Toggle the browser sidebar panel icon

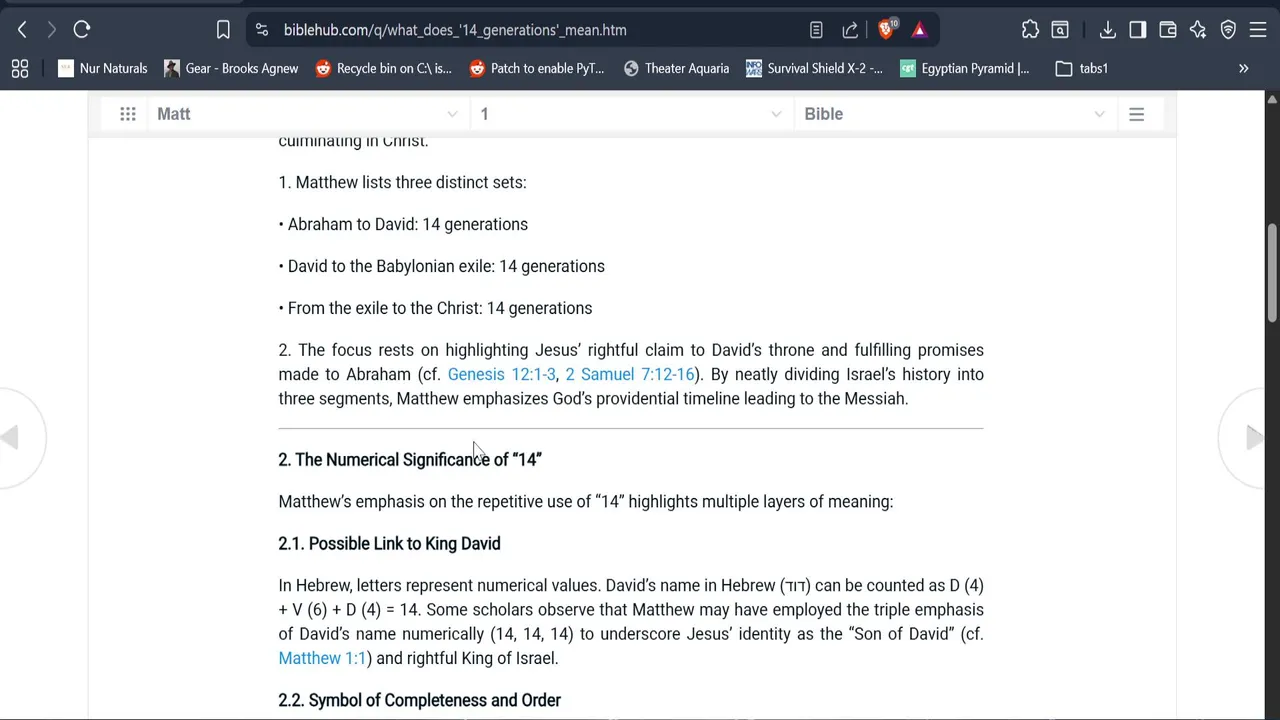pos(1137,30)
